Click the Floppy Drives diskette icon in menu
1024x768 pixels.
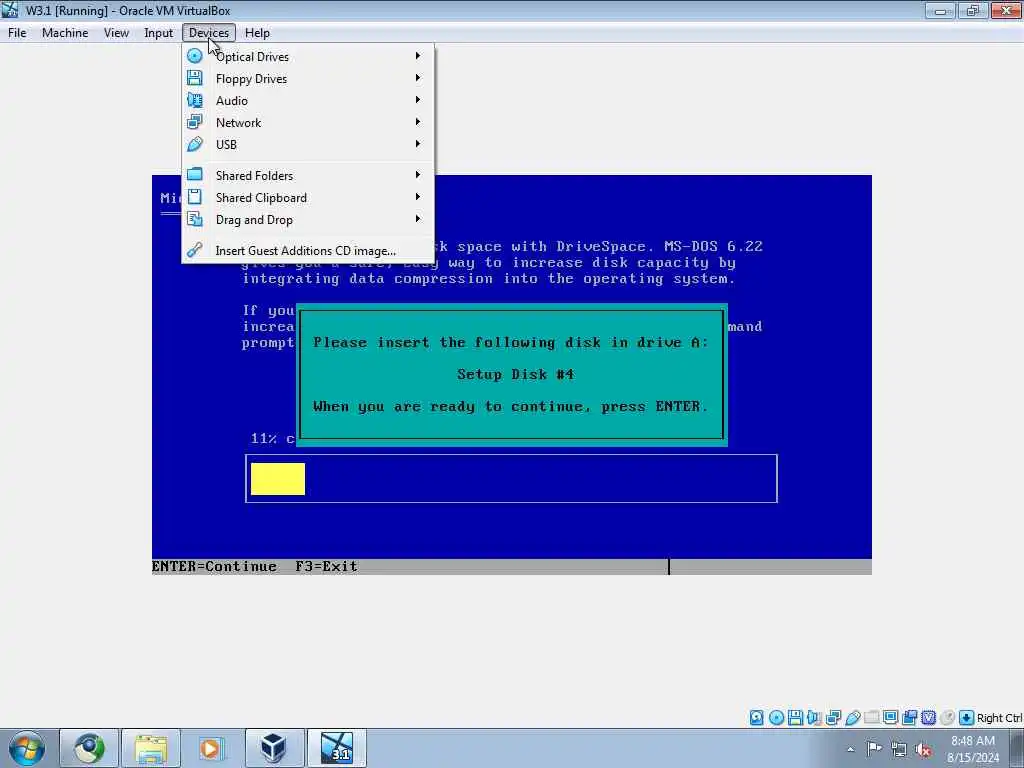click(195, 78)
